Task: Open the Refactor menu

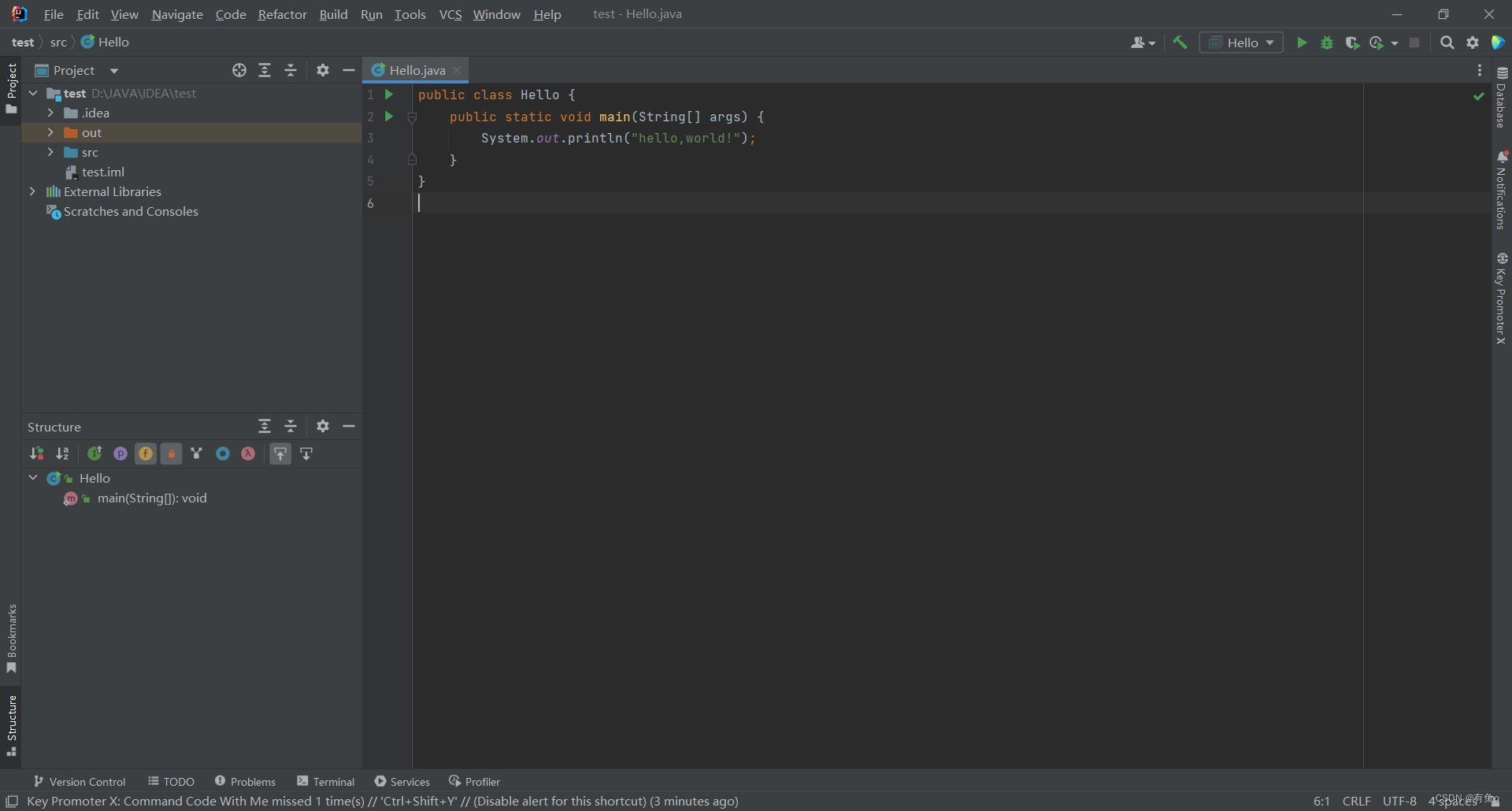Action: coord(282,14)
